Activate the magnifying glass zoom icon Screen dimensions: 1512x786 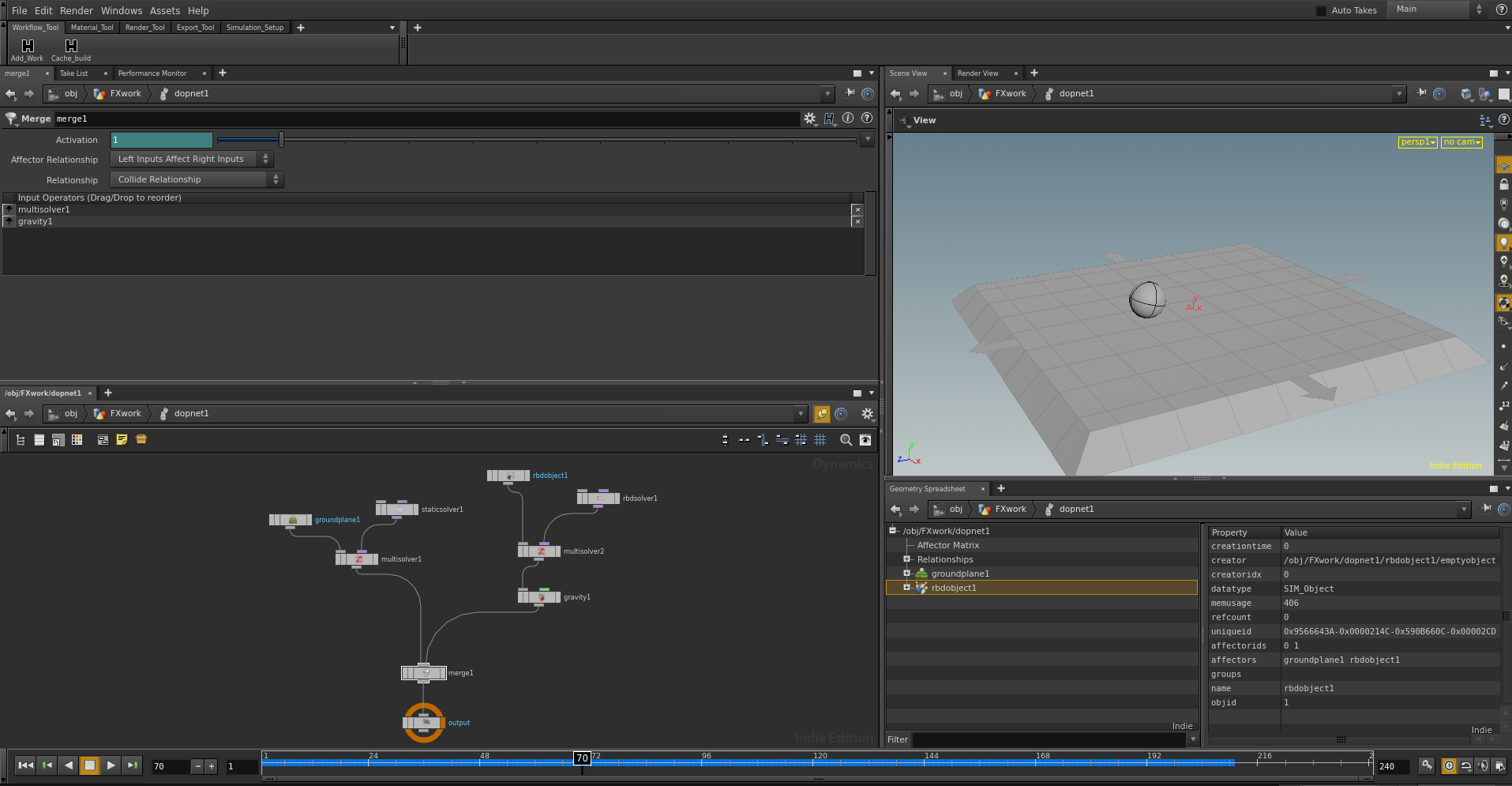coord(846,440)
